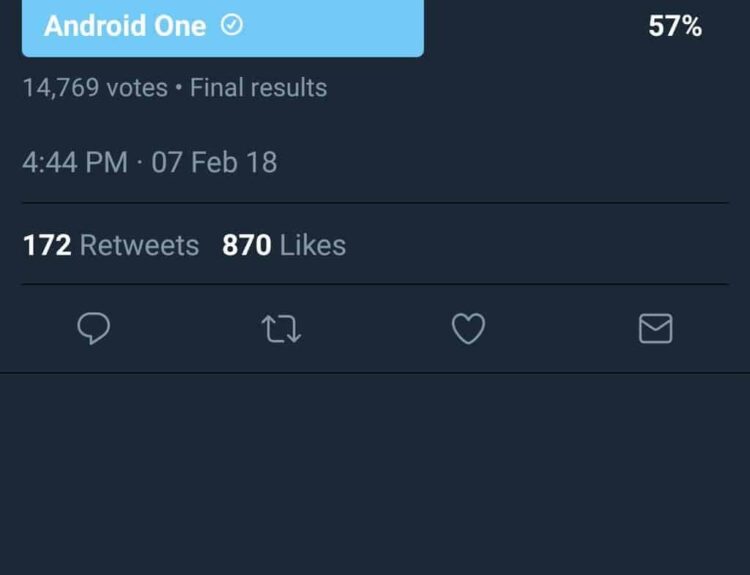Click the number 870 in the stats row
This screenshot has width=750, height=575.
(x=246, y=245)
